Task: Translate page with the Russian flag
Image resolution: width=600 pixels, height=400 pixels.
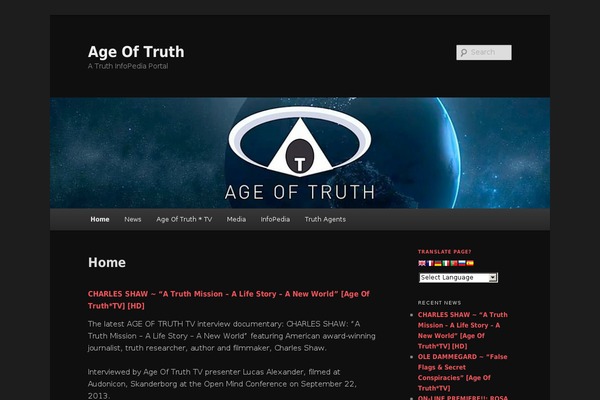Action: (x=462, y=263)
